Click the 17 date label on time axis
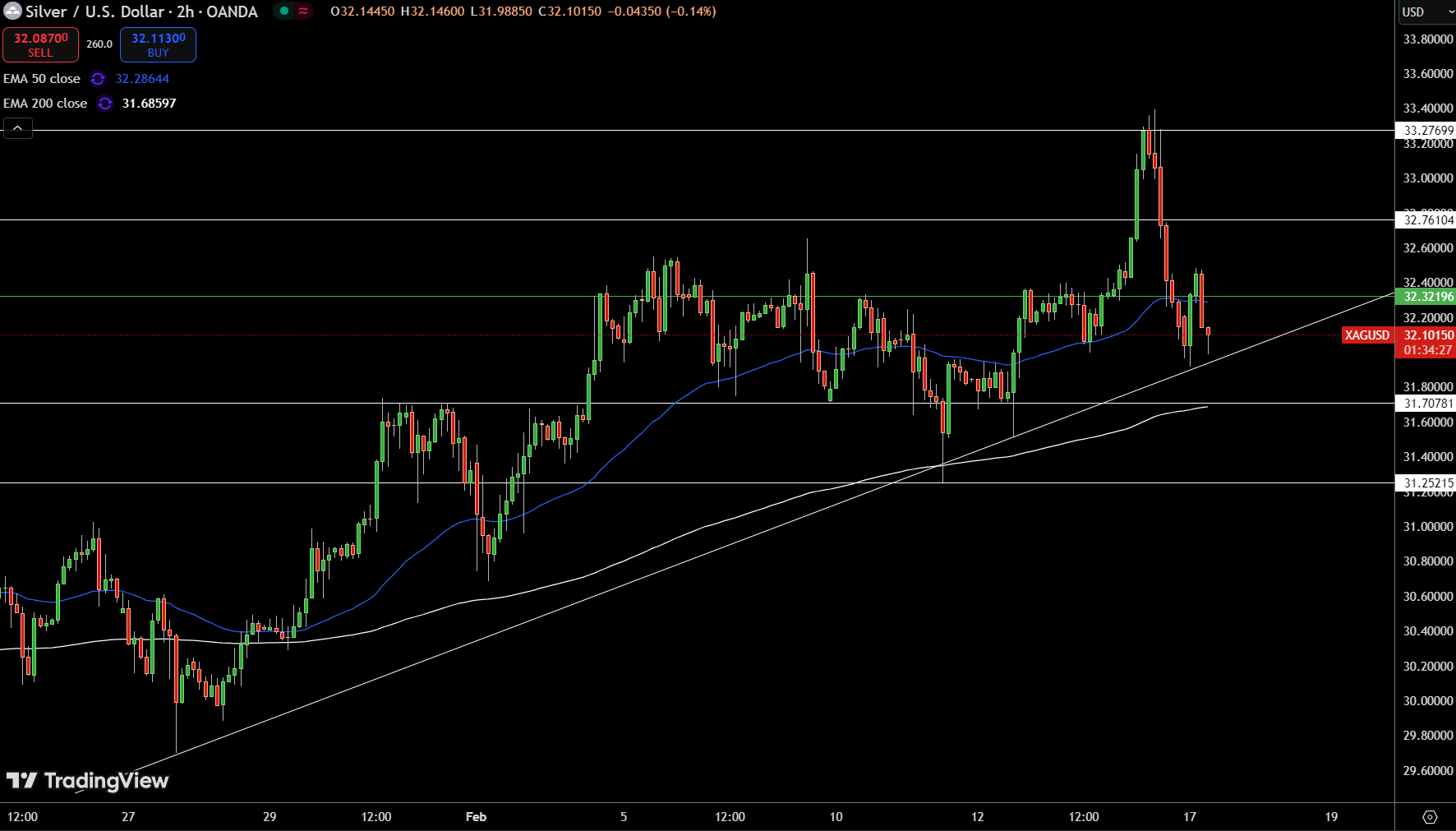Viewport: 1456px width, 831px height. tap(1190, 816)
